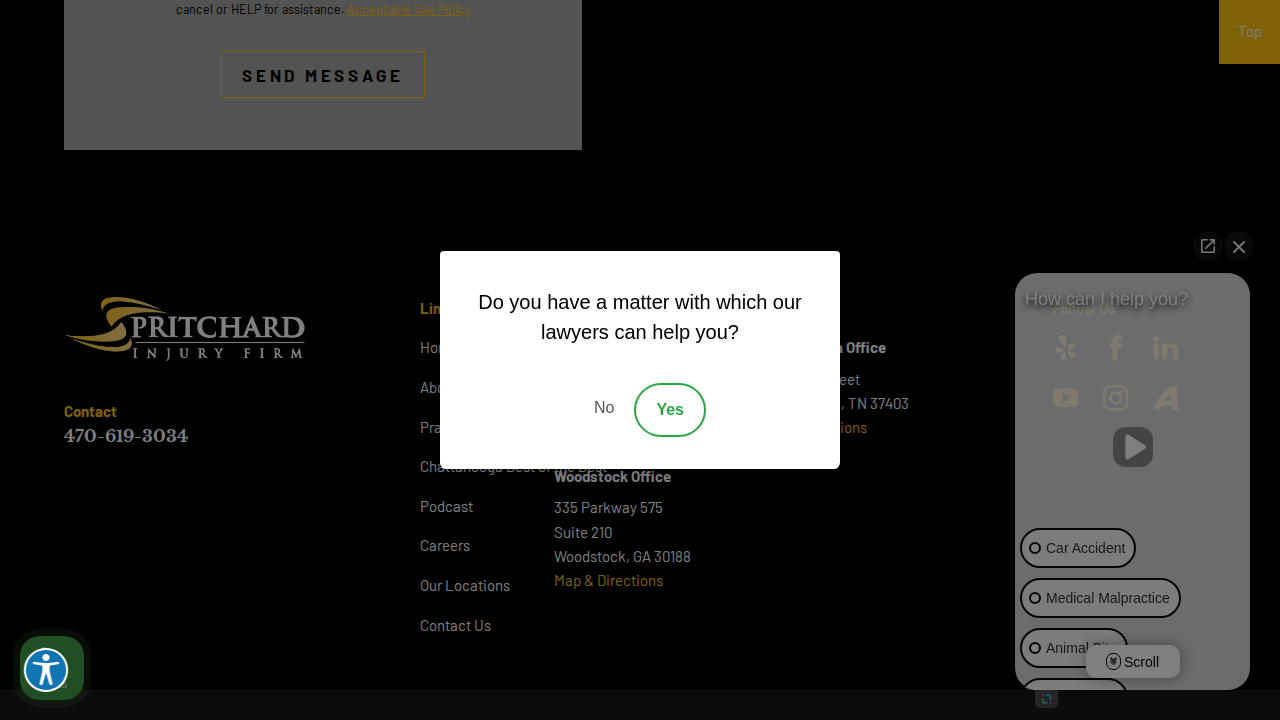
Task: Pop out the chat widget in new window
Action: coord(1208,246)
